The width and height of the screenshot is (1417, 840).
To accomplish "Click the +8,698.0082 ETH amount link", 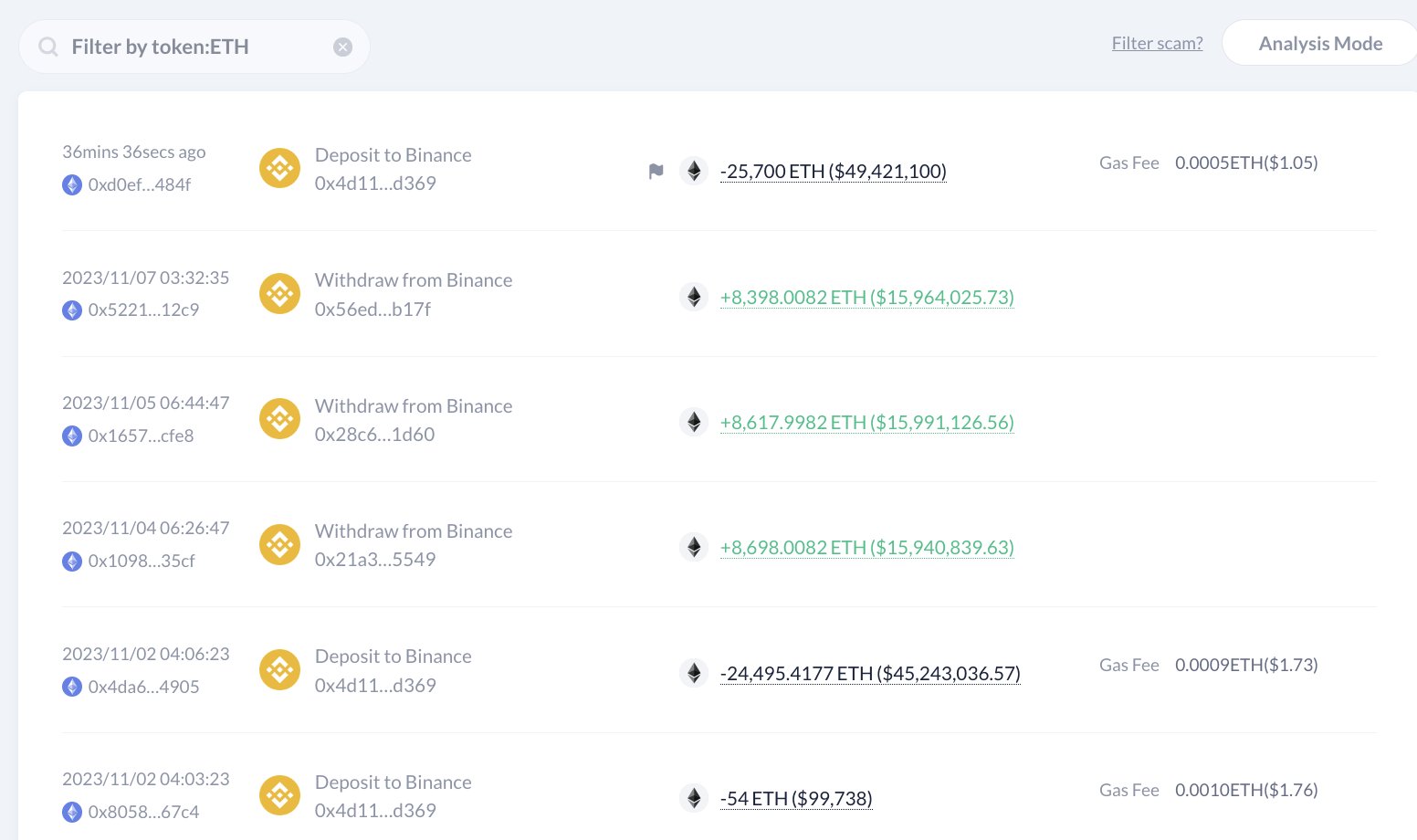I will pyautogui.click(x=866, y=548).
